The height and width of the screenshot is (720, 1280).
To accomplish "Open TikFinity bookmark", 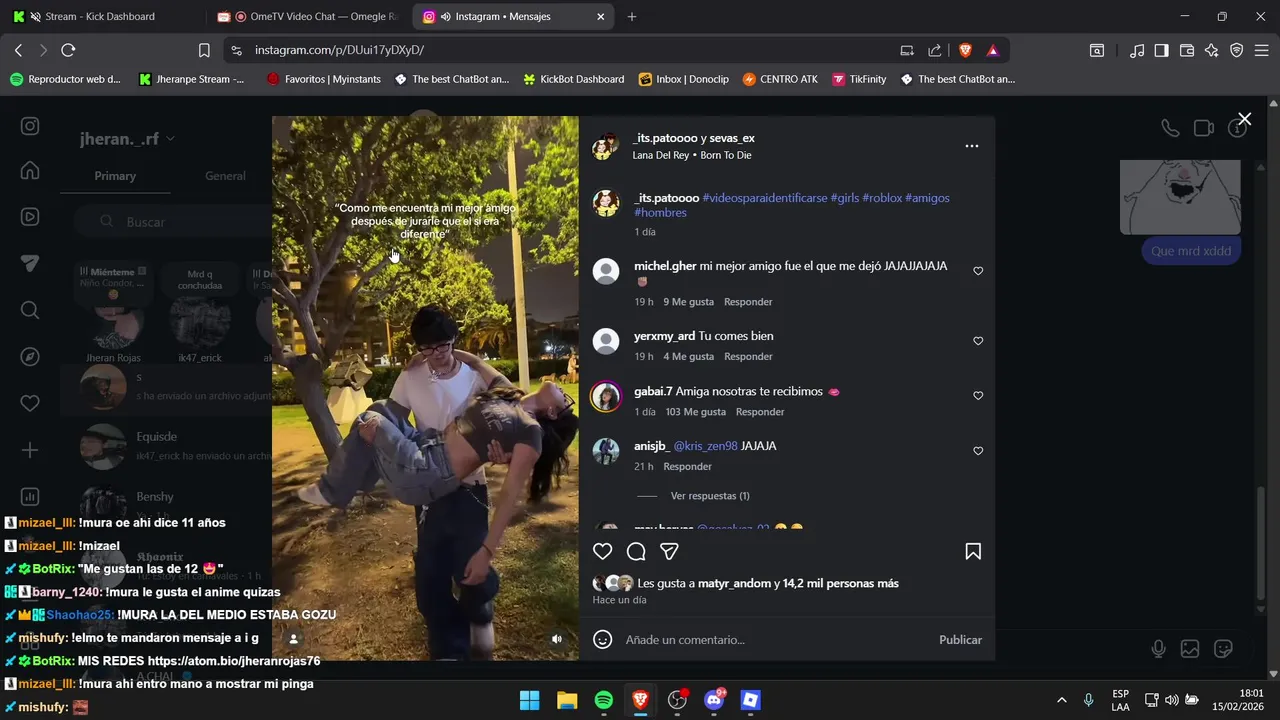I will point(859,79).
